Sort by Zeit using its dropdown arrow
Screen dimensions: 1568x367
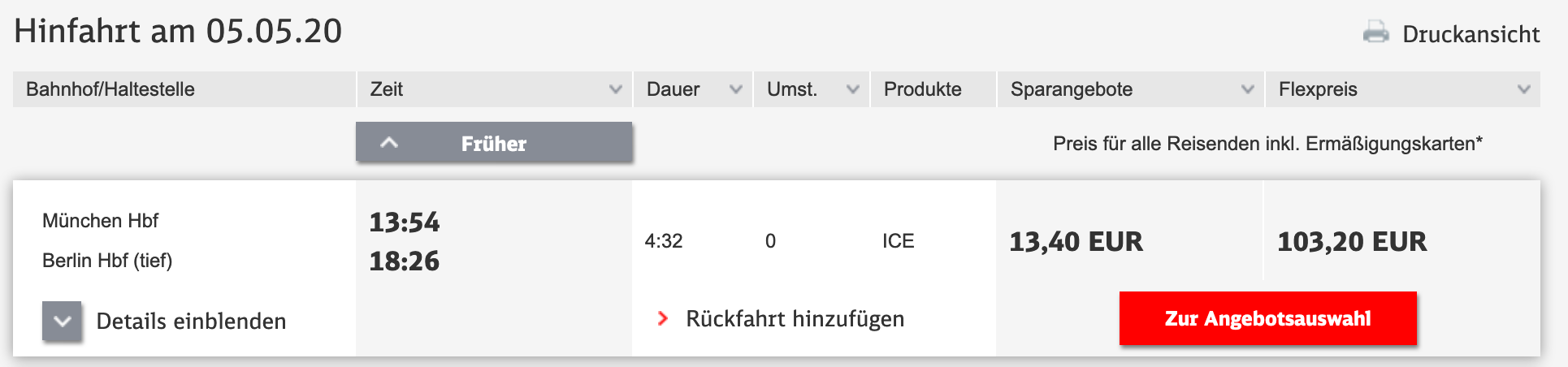click(x=615, y=89)
